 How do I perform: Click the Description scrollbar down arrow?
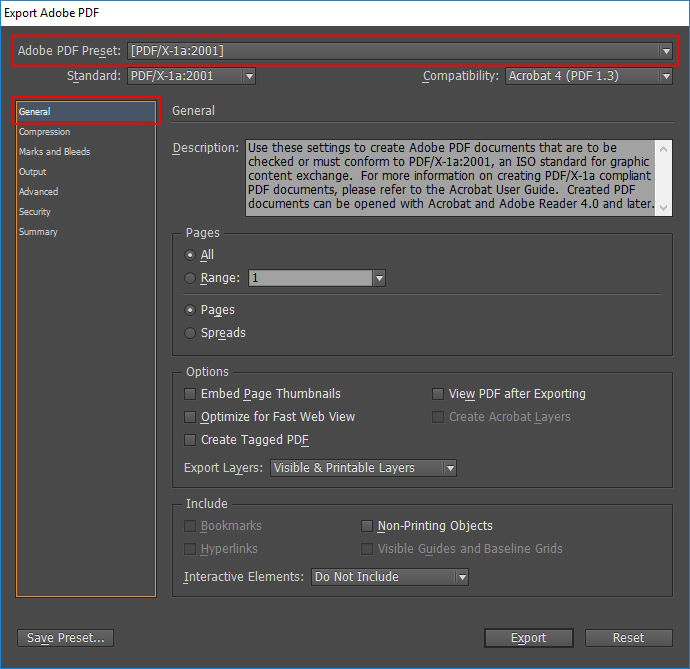click(x=664, y=208)
